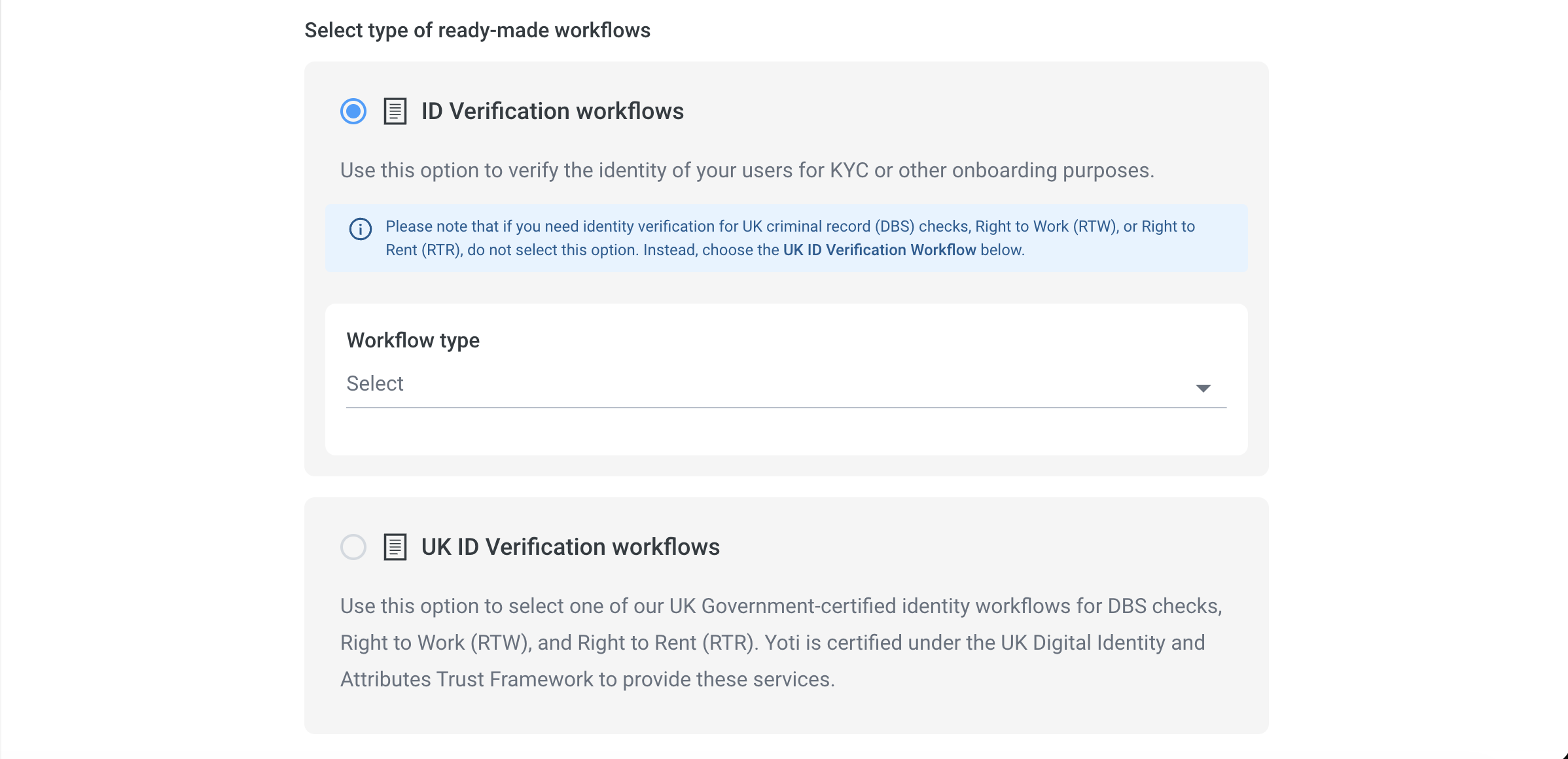The image size is (1568, 759).
Task: Click the bold UK ID Verification Workflow text
Action: [879, 250]
